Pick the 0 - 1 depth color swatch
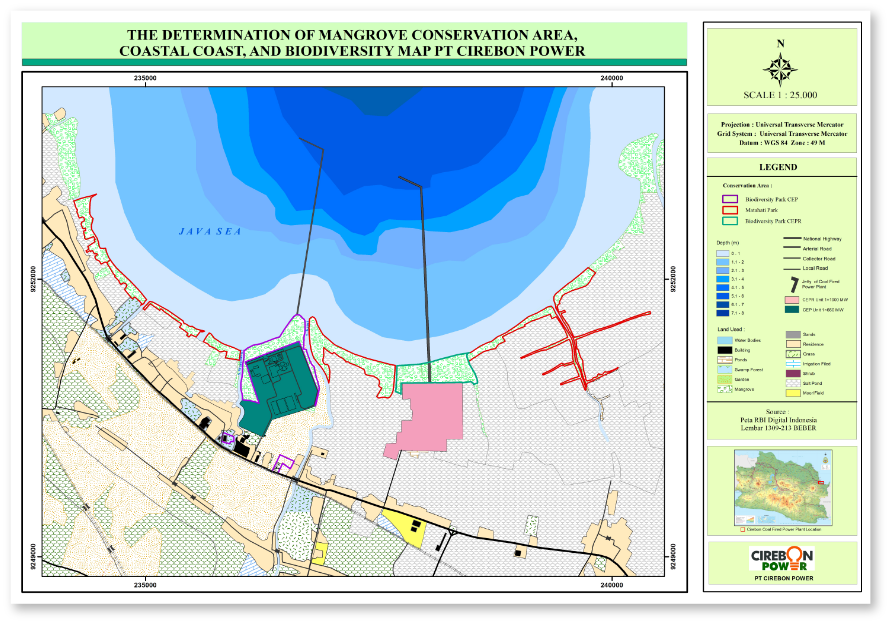The width and height of the screenshot is (890, 624). click(x=723, y=253)
